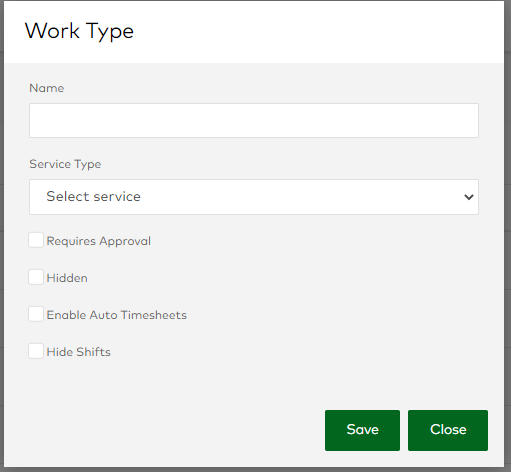Click the chevron arrow in Select service
The width and height of the screenshot is (511, 472).
pos(469,197)
